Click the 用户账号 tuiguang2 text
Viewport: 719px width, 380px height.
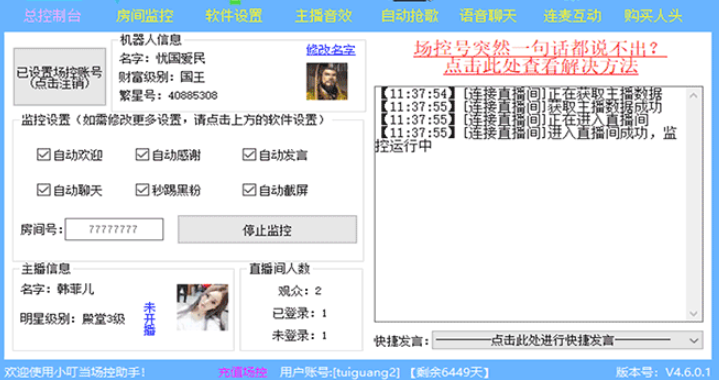[x=340, y=372]
